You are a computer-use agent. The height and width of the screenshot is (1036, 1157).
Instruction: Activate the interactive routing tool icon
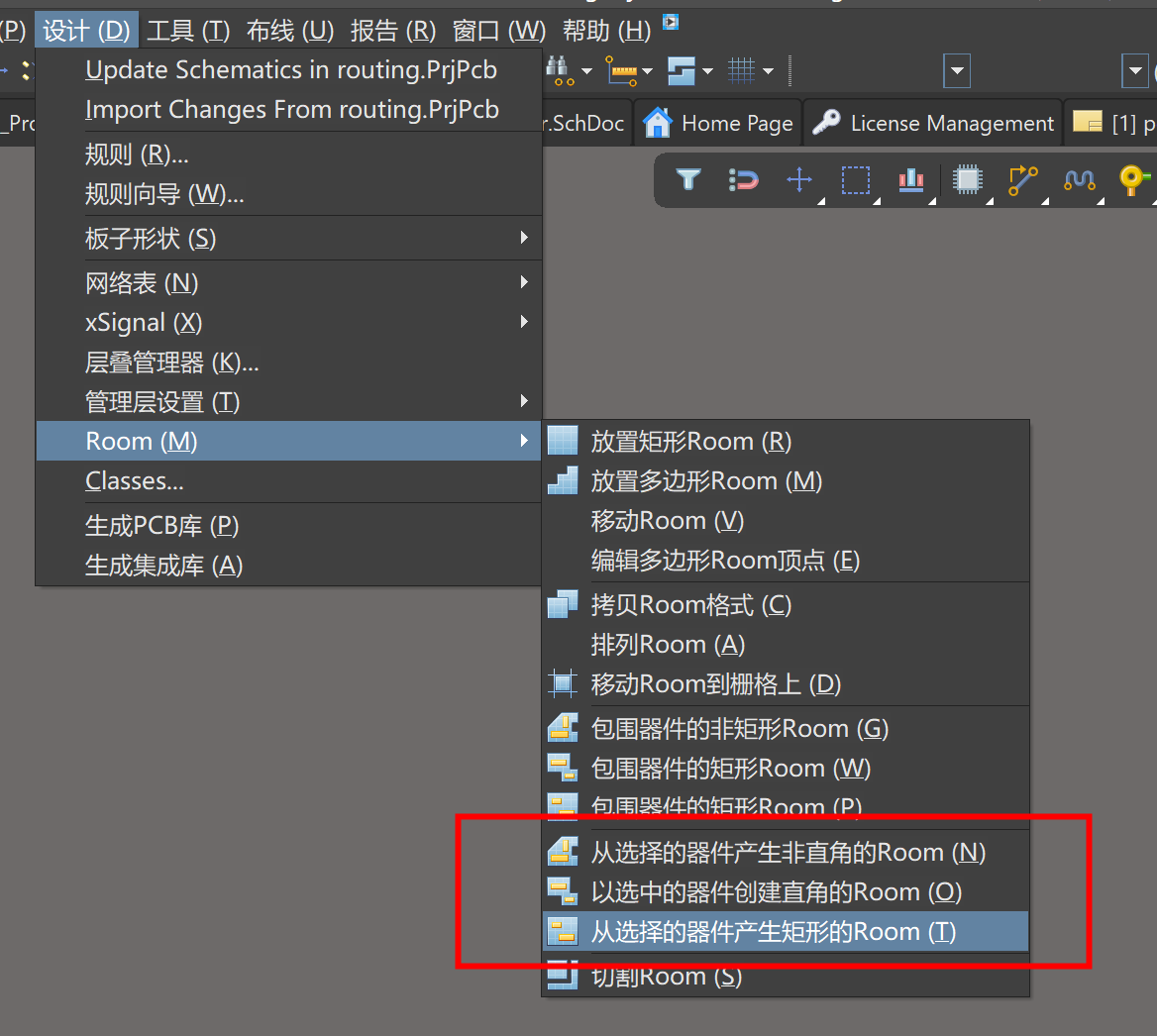coord(1023,179)
